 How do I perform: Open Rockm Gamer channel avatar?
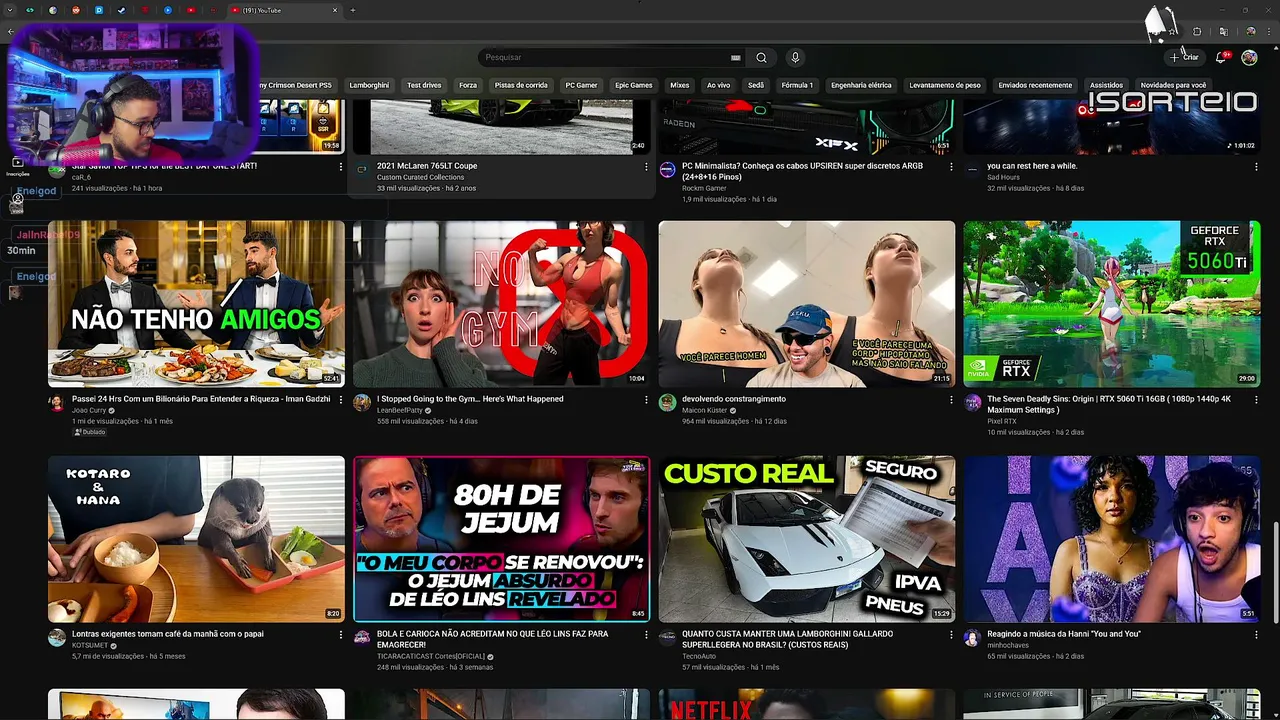click(667, 169)
